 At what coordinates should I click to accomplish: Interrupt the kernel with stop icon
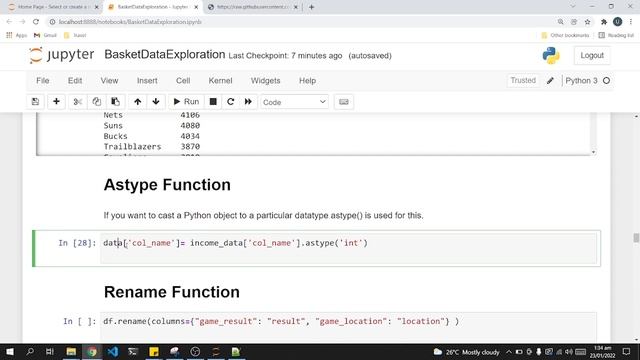tap(213, 102)
